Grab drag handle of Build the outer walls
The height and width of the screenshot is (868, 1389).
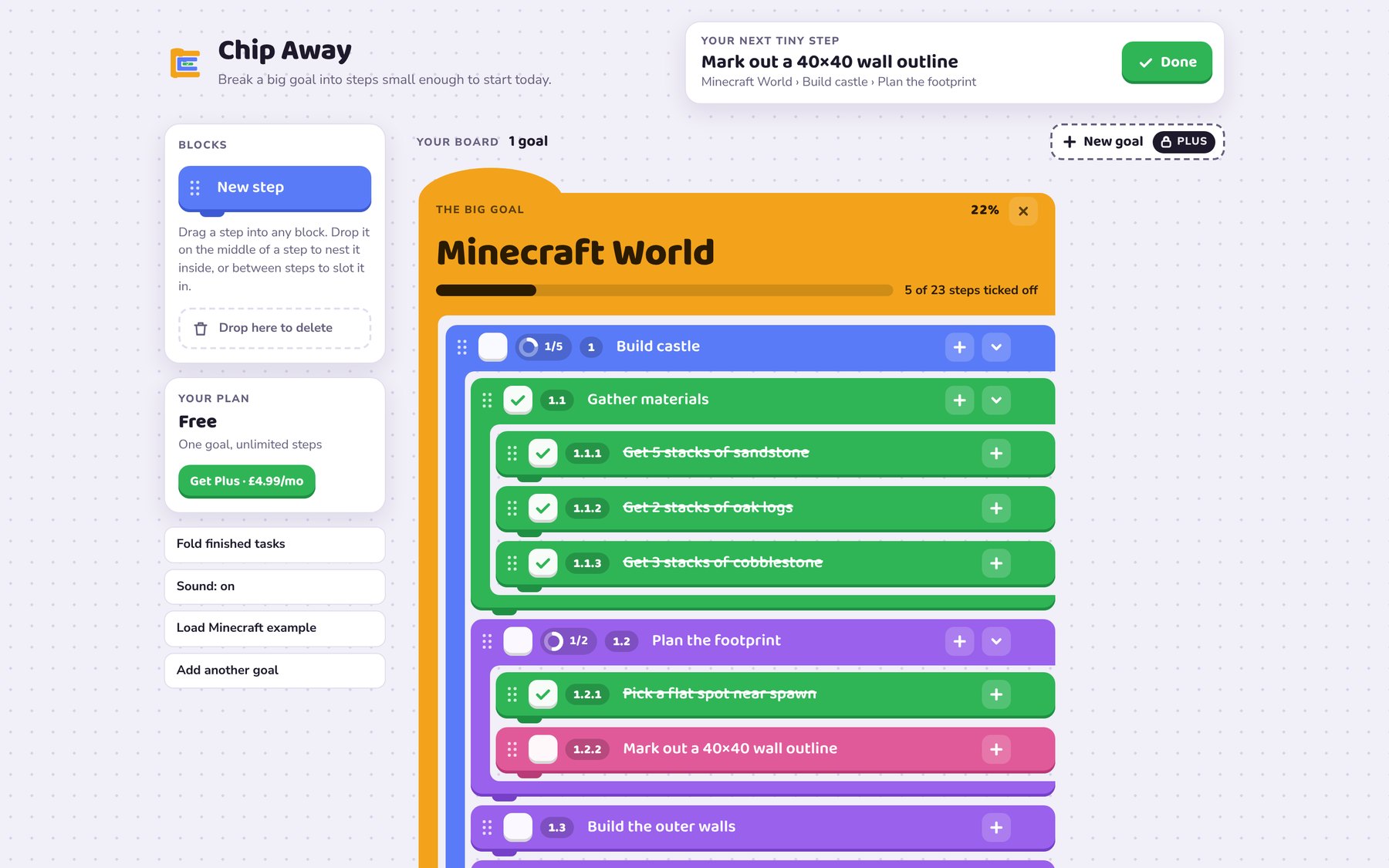[x=487, y=828]
